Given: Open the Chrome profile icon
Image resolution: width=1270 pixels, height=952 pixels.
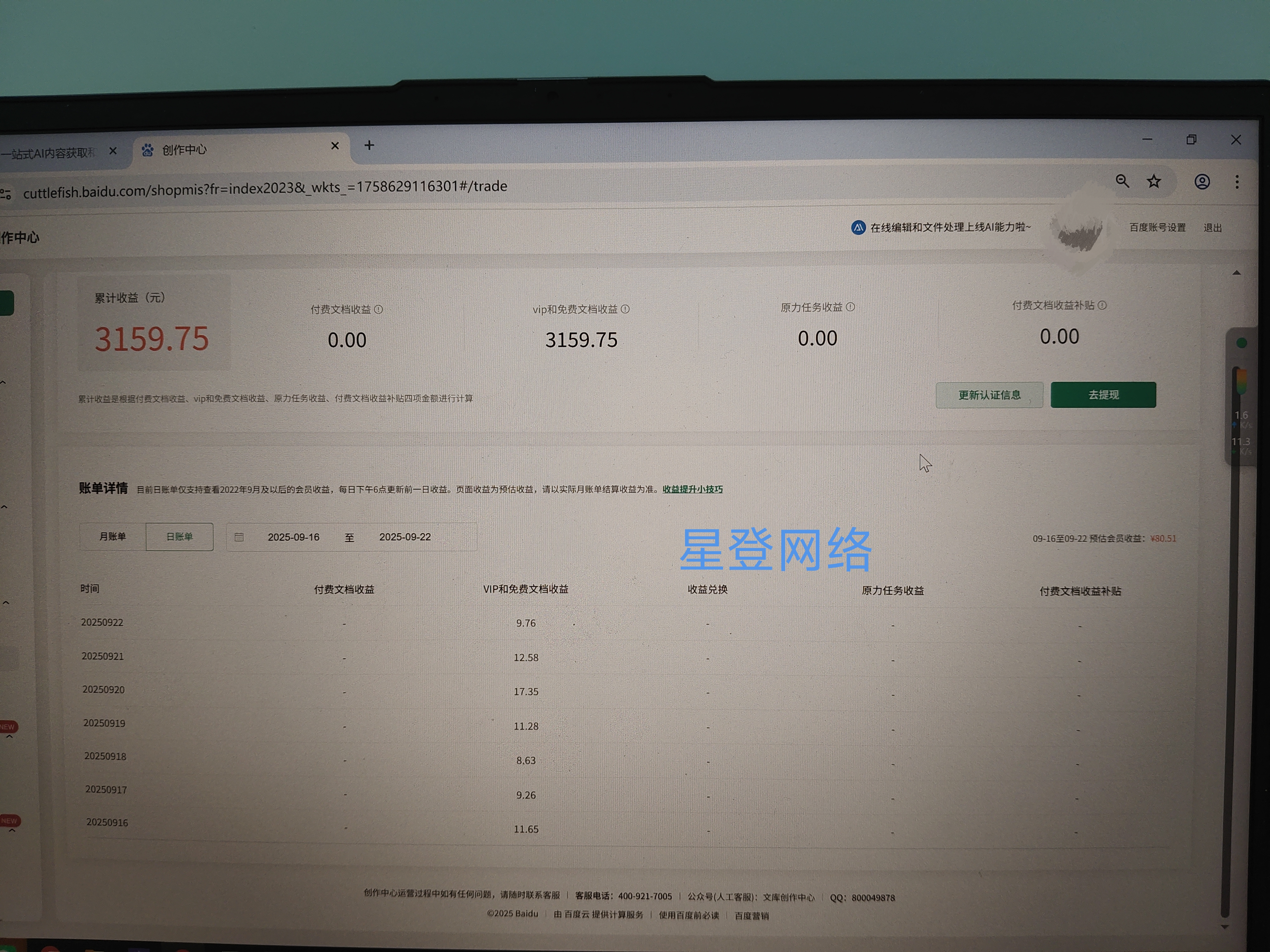Looking at the screenshot, I should pos(1202,182).
